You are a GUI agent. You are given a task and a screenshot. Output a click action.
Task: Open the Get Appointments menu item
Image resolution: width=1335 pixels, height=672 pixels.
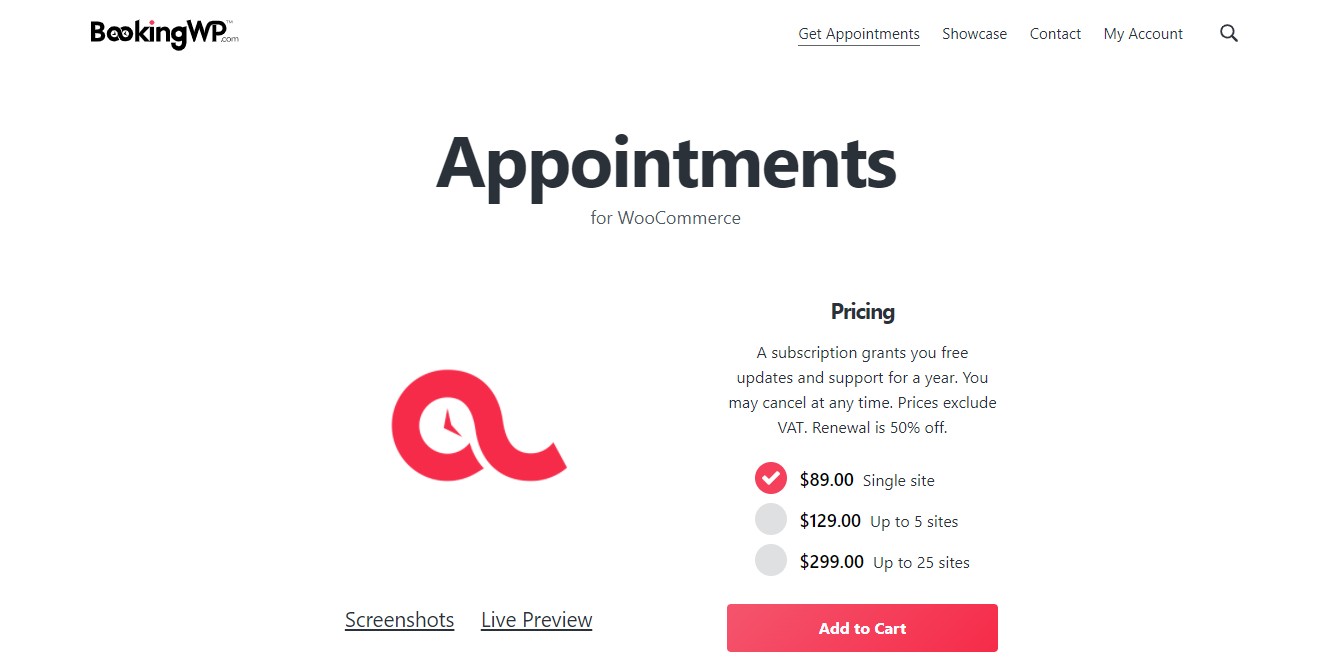pyautogui.click(x=858, y=34)
